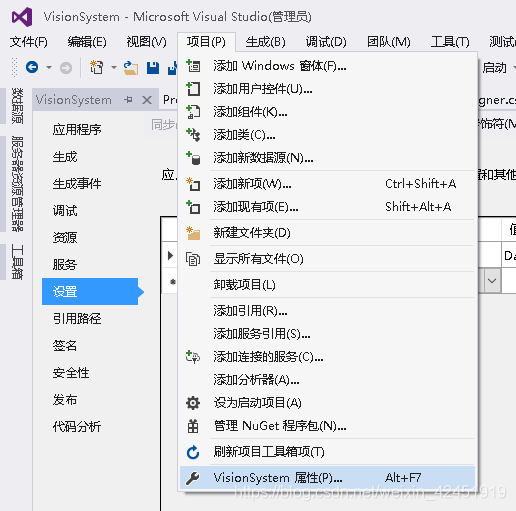Click the 启动 start debugging button

[495, 68]
